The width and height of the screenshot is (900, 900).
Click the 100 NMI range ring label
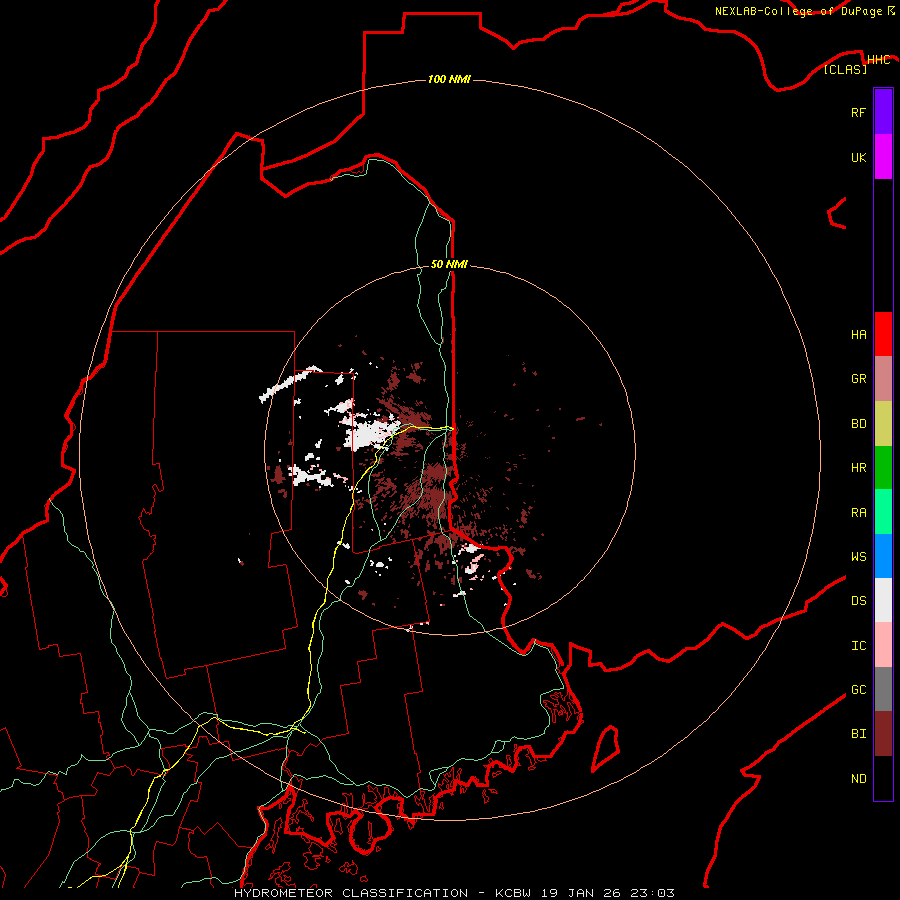point(449,79)
